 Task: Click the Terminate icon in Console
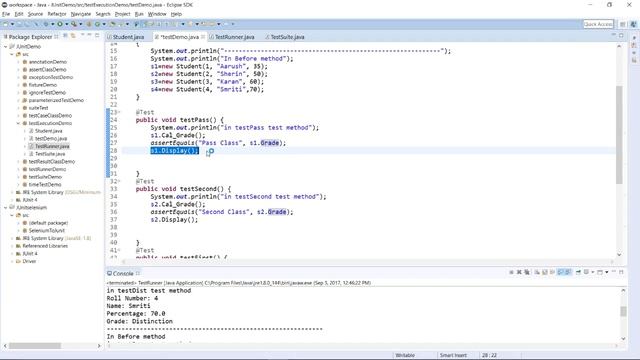tap(511, 272)
